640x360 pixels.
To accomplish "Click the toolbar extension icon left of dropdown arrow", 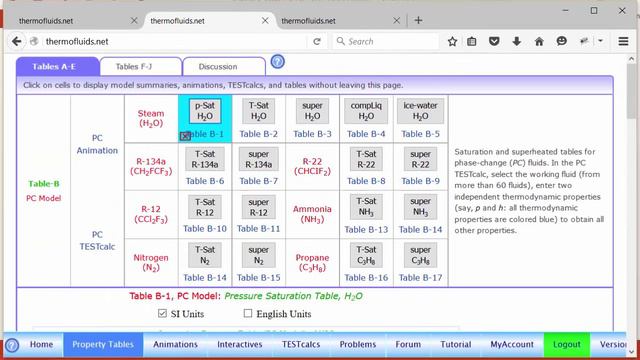I will (584, 41).
